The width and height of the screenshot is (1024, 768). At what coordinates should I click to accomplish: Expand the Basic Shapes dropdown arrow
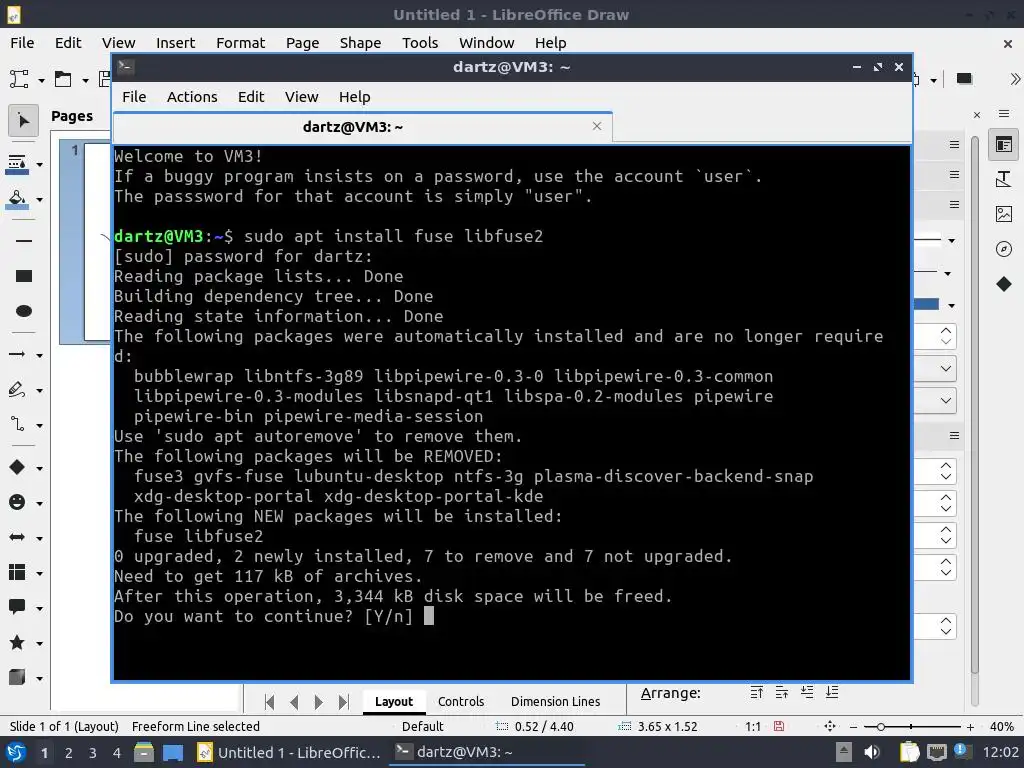39,468
